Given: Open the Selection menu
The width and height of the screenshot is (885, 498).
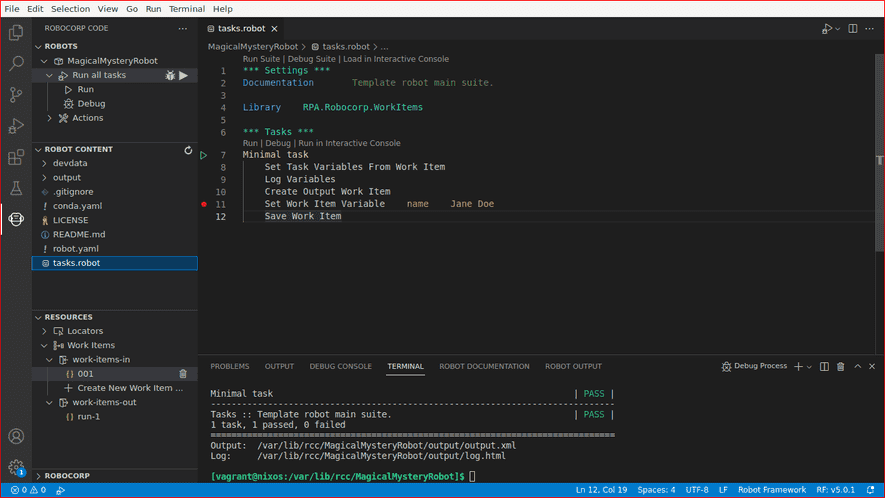Looking at the screenshot, I should 70,9.
